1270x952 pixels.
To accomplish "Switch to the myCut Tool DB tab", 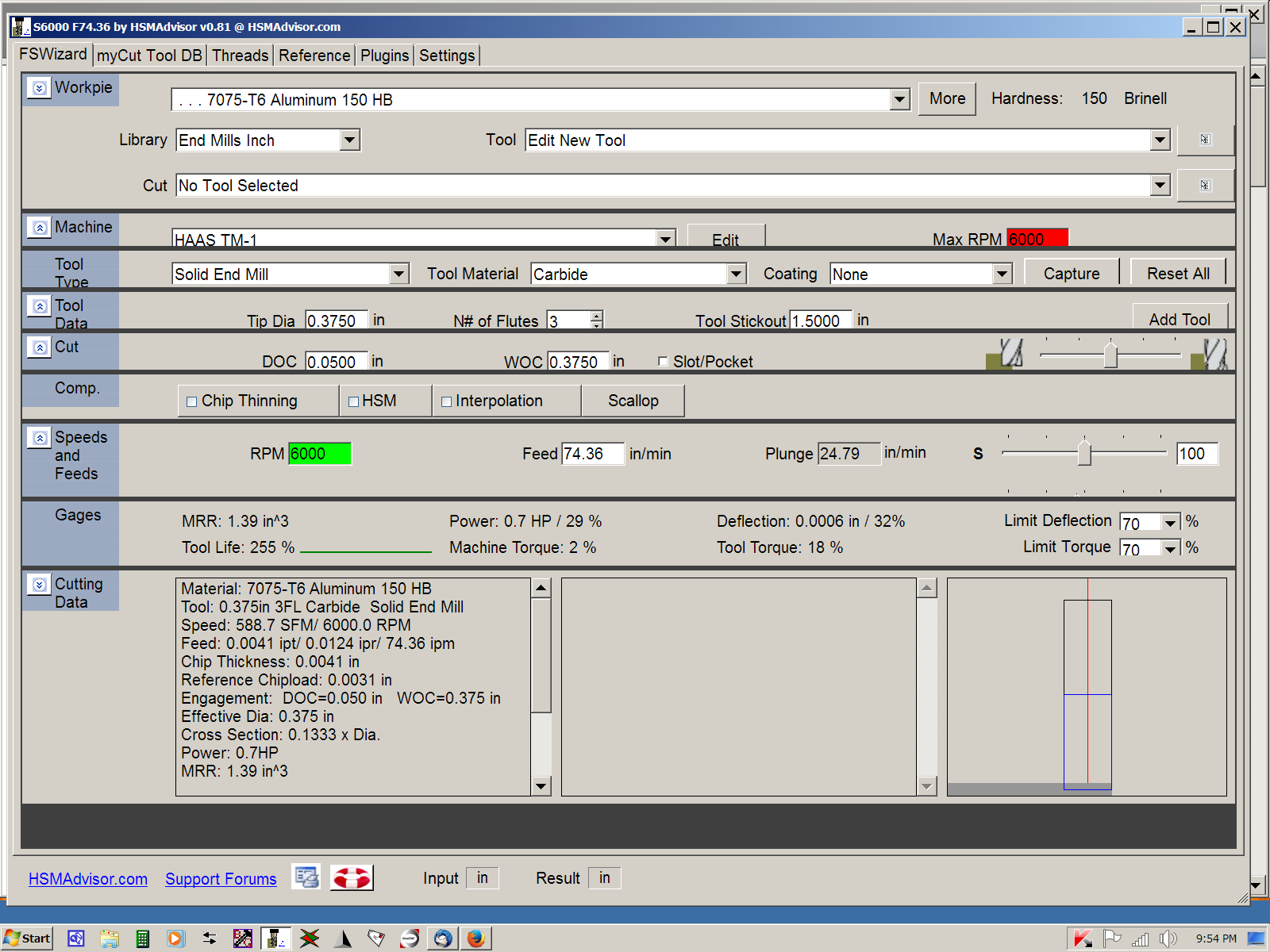I will 149,56.
